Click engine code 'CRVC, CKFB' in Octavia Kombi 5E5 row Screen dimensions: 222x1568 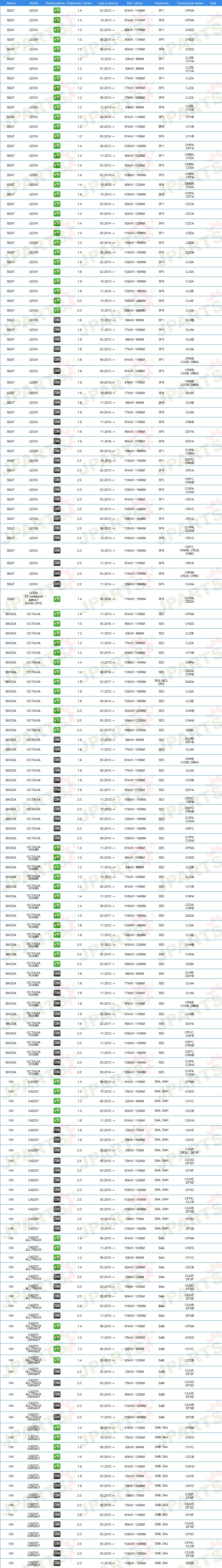click(190, 1034)
